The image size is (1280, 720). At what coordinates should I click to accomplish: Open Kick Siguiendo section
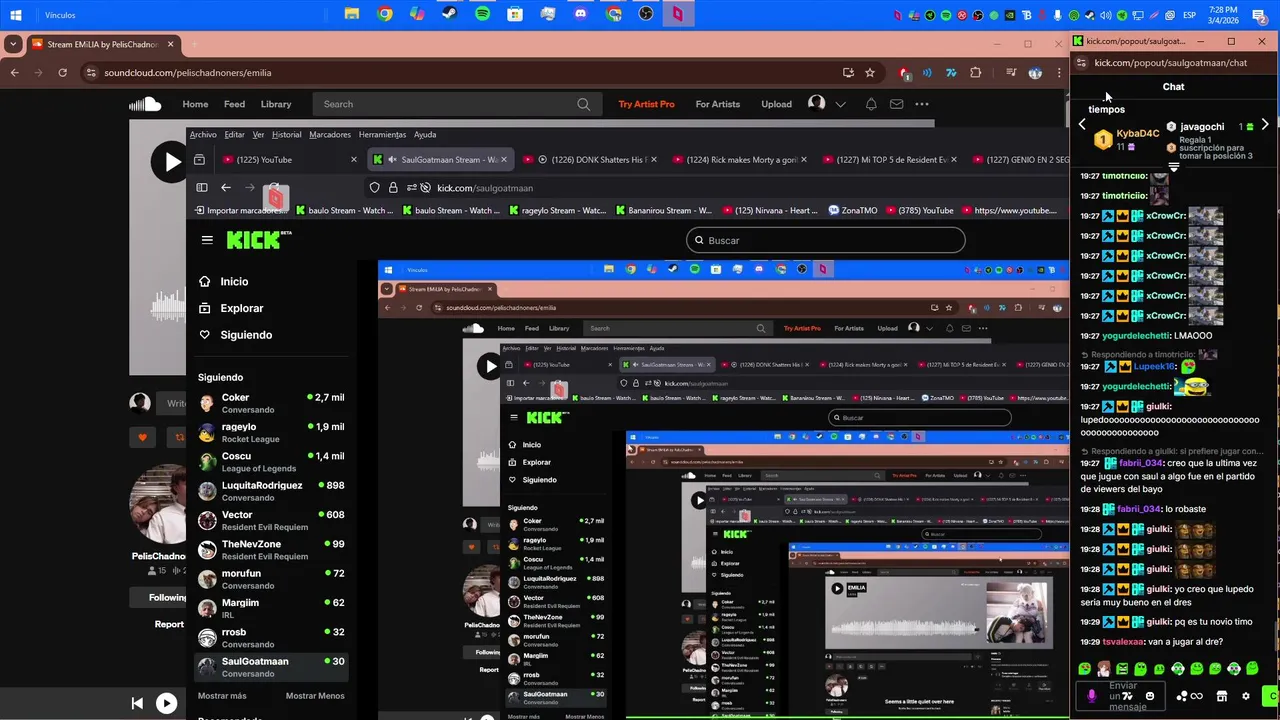point(246,335)
